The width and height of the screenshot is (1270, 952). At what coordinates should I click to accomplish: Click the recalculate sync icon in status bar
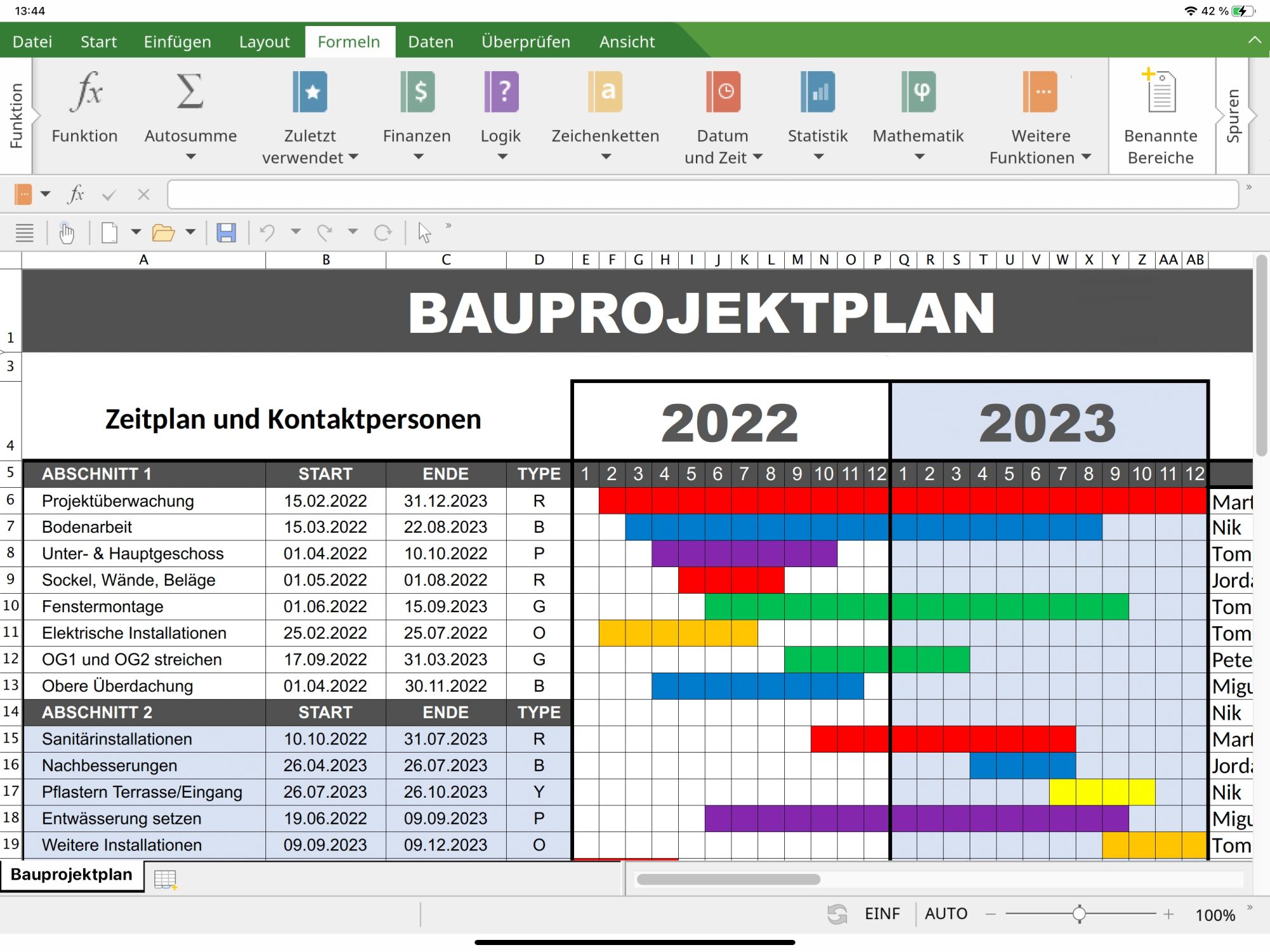coord(837,914)
